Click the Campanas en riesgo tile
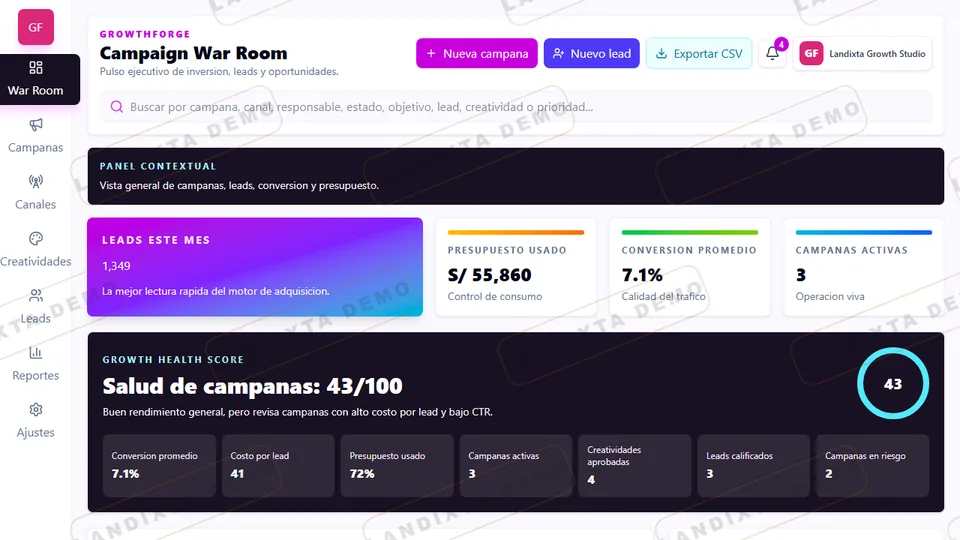Image resolution: width=960 pixels, height=540 pixels. click(872, 465)
